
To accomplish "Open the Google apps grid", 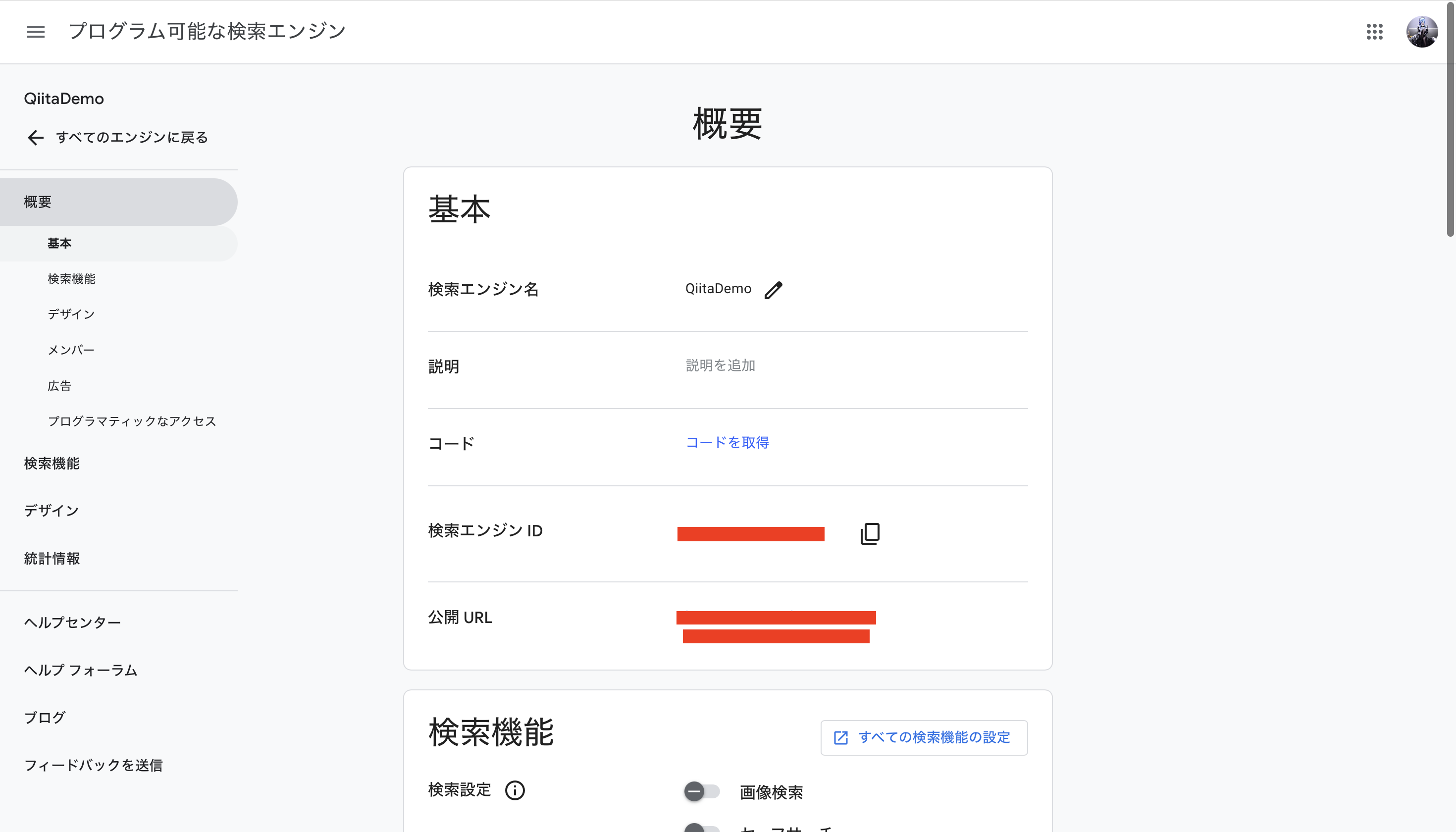I will click(x=1375, y=33).
